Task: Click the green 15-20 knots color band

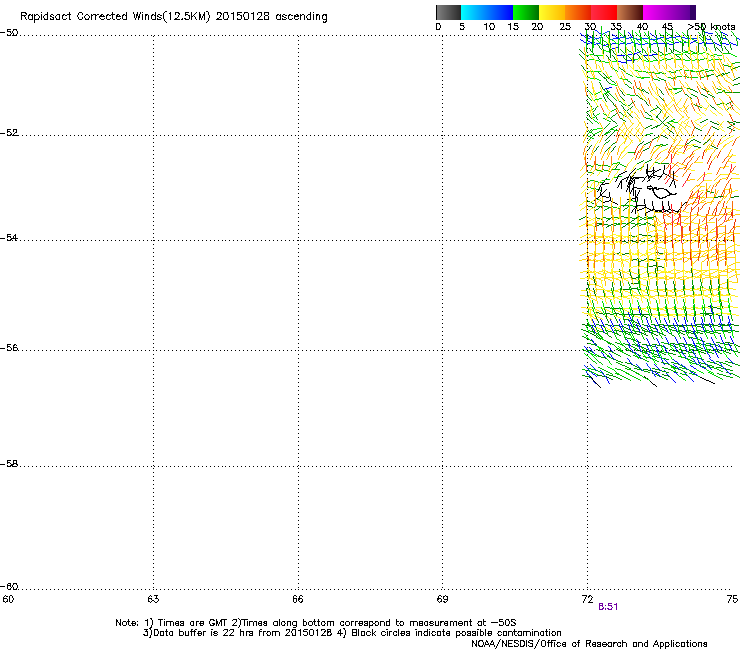Action: [526, 12]
